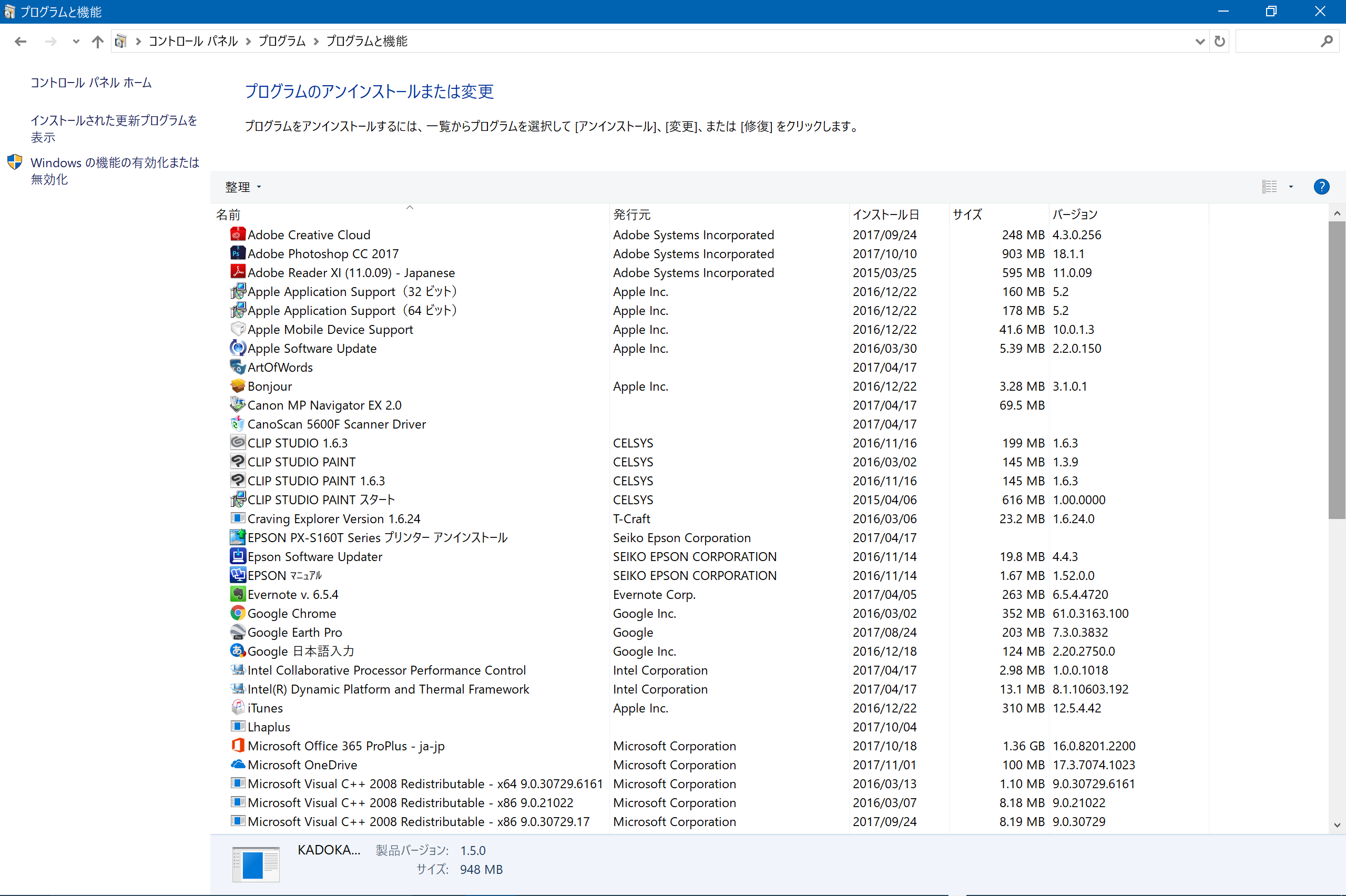Image resolution: width=1346 pixels, height=896 pixels.
Task: Open the 整理 organize dropdown menu
Action: (243, 187)
